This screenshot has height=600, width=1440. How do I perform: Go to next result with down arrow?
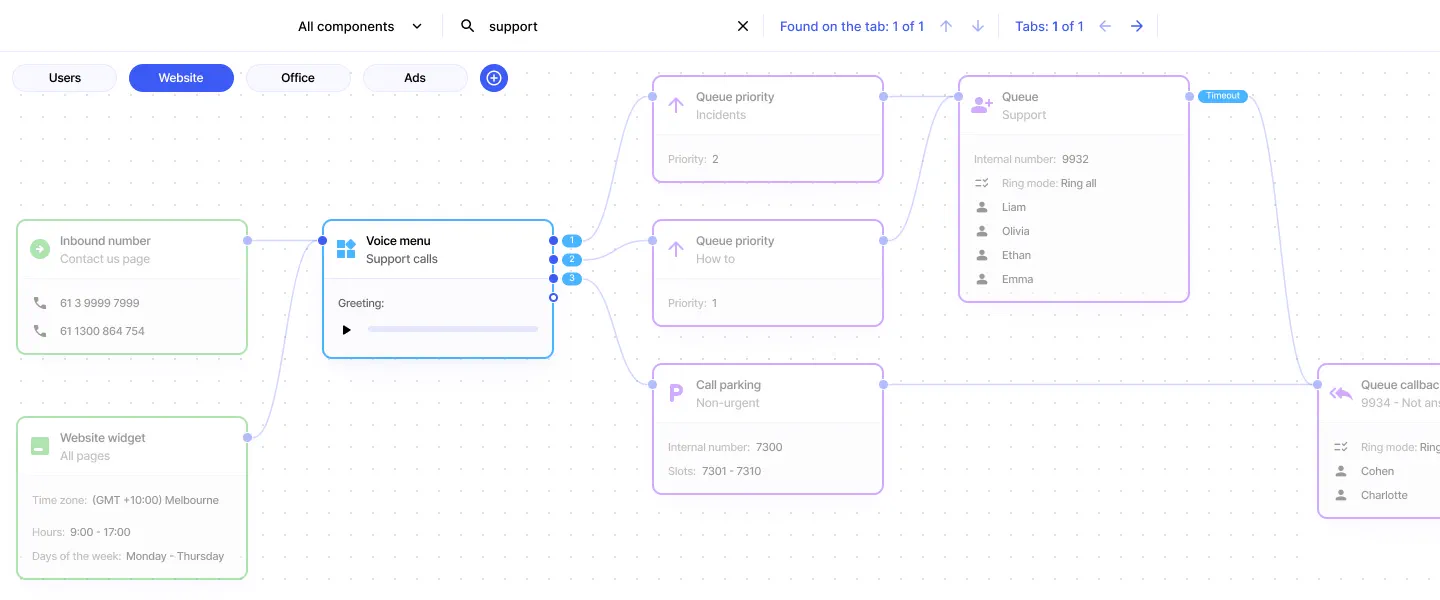(978, 26)
